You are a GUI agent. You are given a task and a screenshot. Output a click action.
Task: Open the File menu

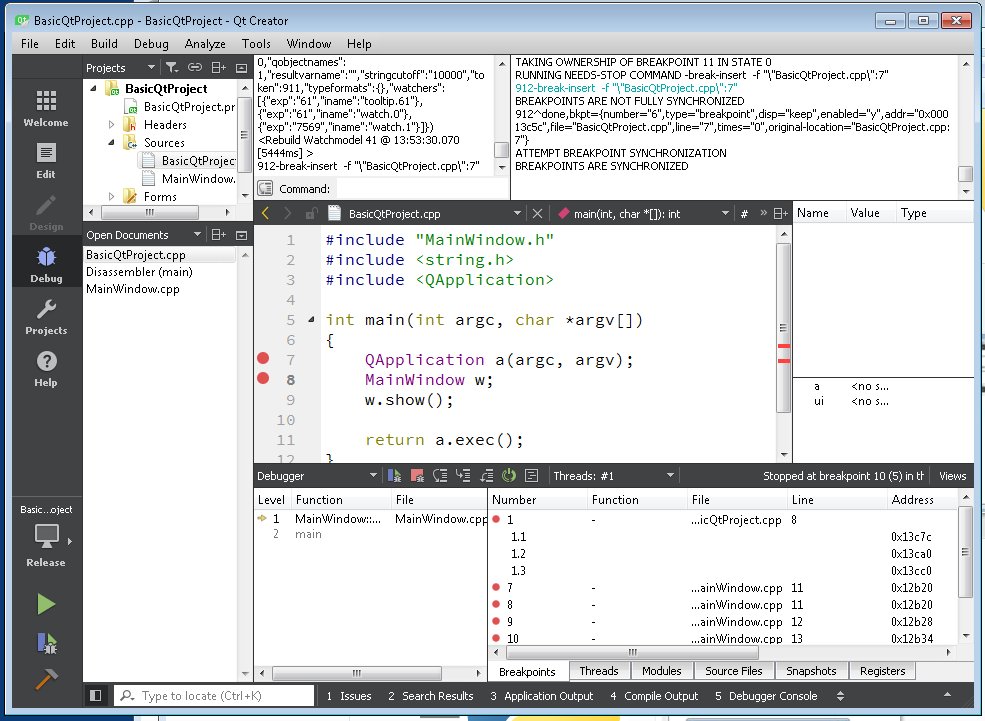(x=30, y=43)
